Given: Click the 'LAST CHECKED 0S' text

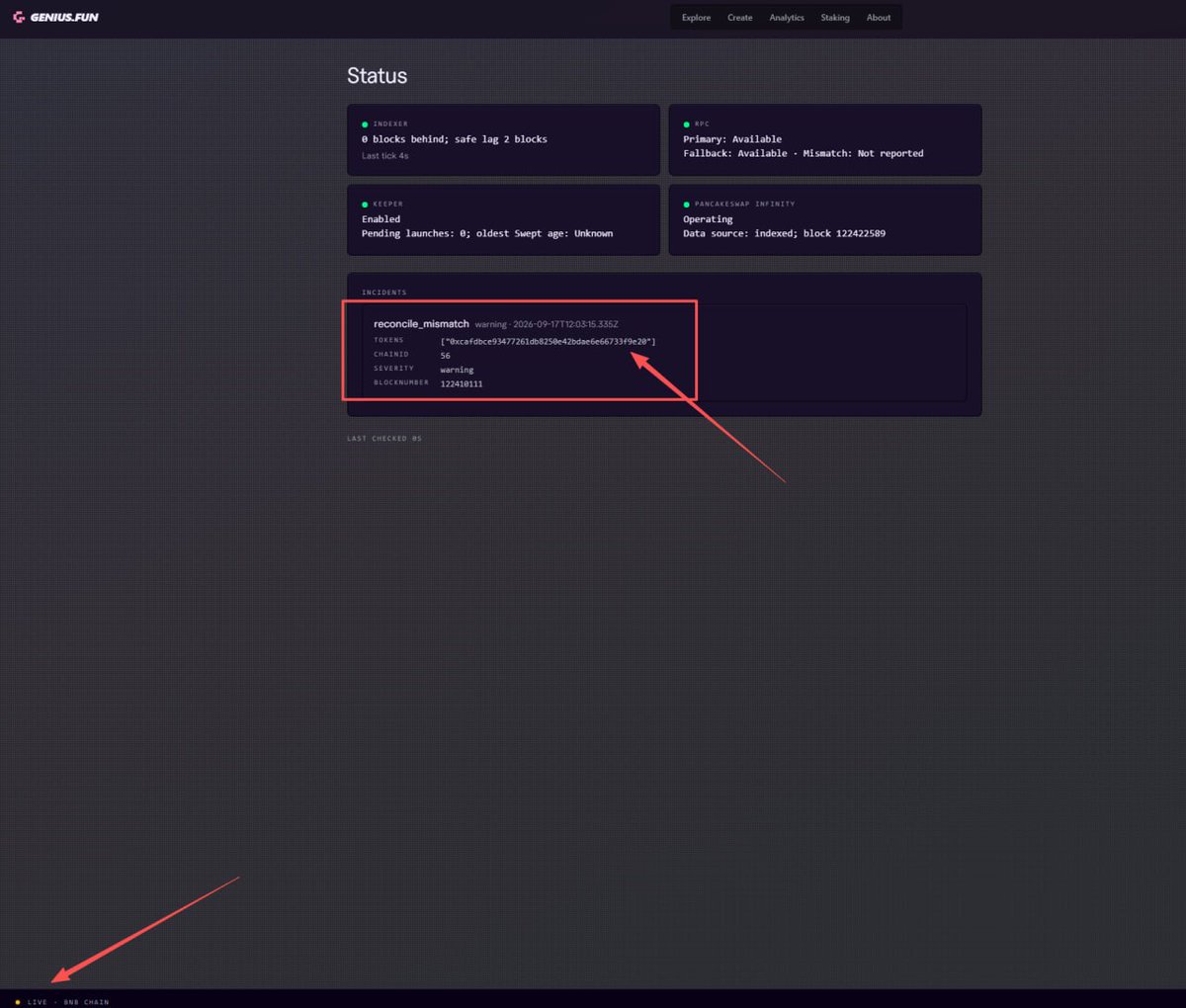Looking at the screenshot, I should pyautogui.click(x=384, y=439).
